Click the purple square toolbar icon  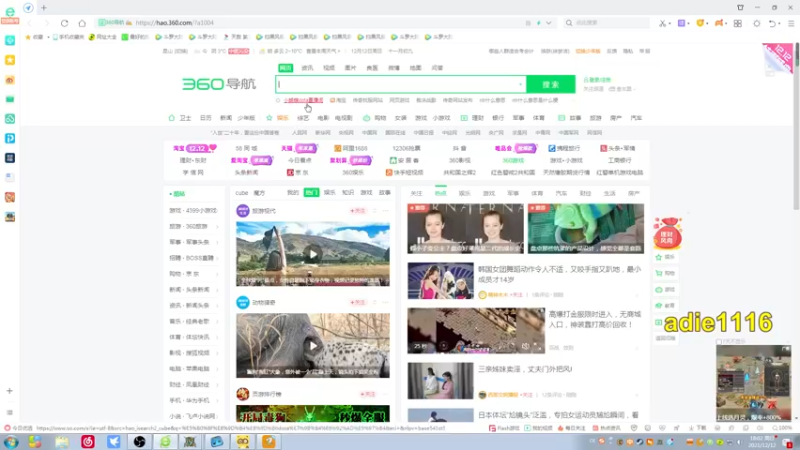point(681,23)
